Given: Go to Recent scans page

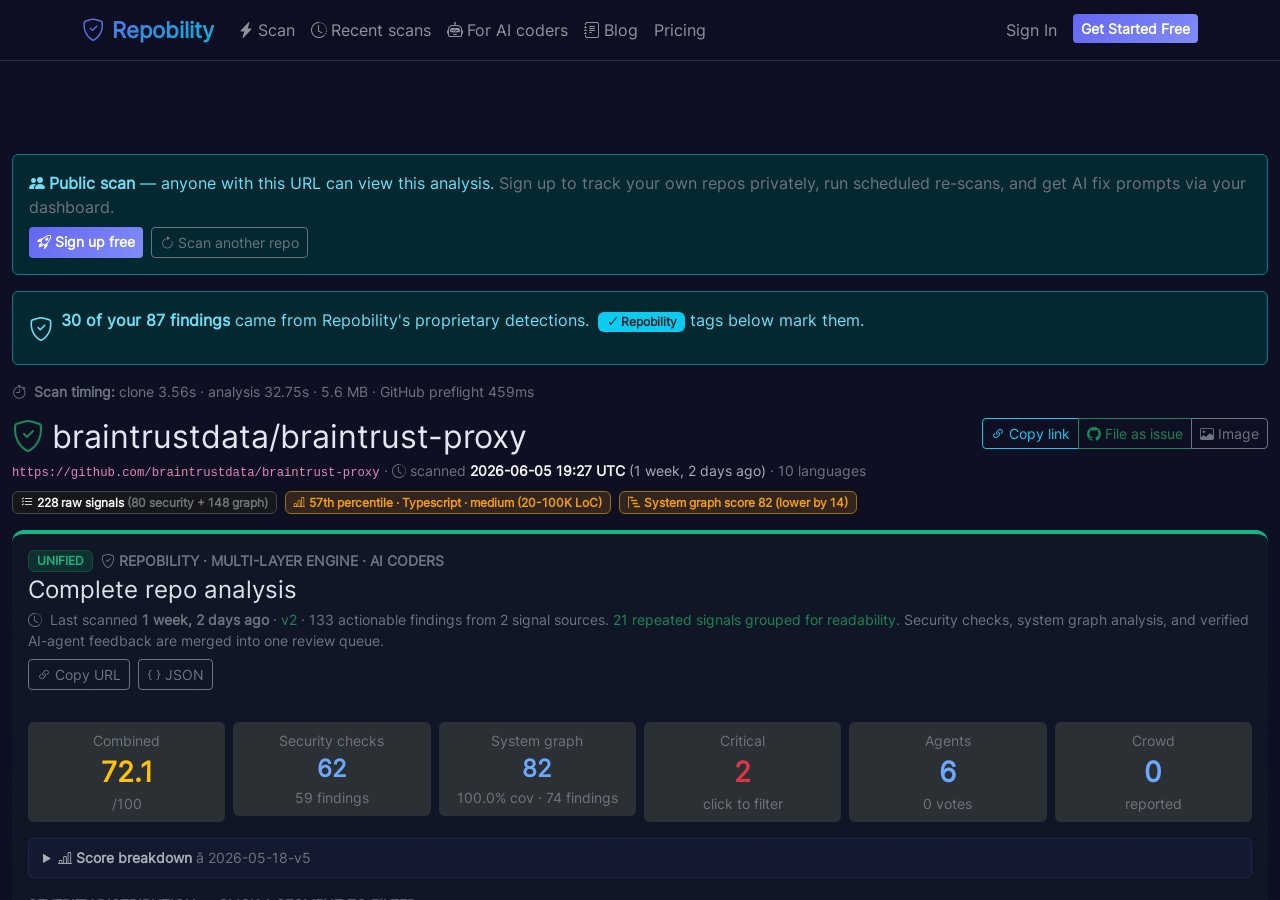Looking at the screenshot, I should [371, 30].
